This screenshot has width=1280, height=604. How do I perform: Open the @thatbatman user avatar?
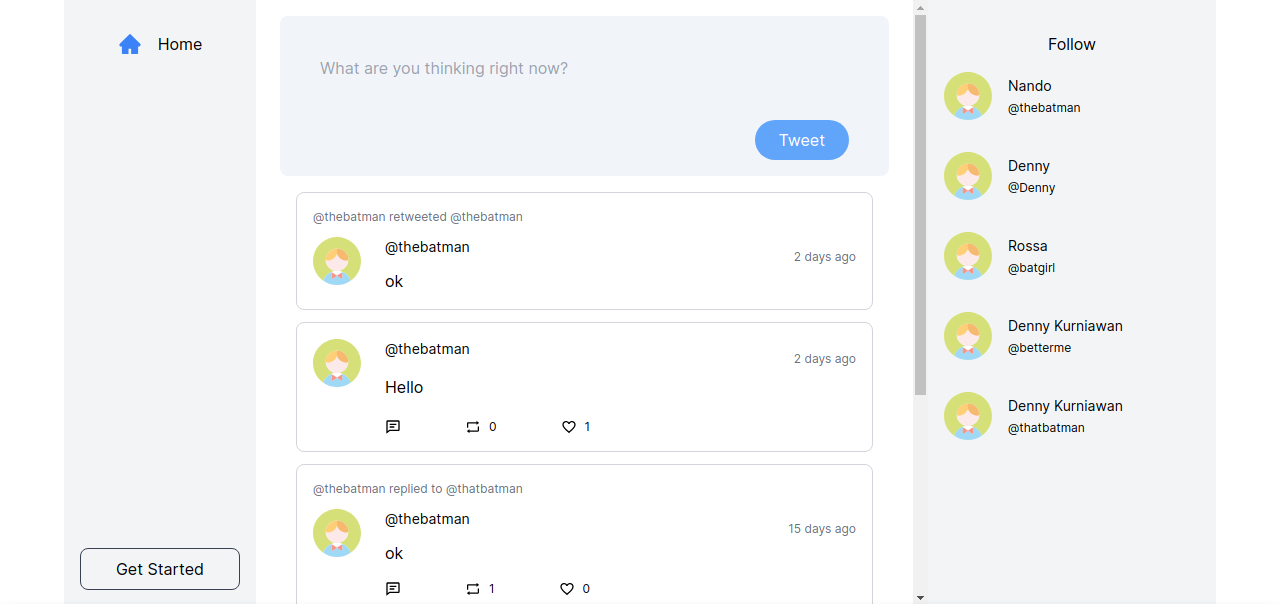click(x=968, y=416)
